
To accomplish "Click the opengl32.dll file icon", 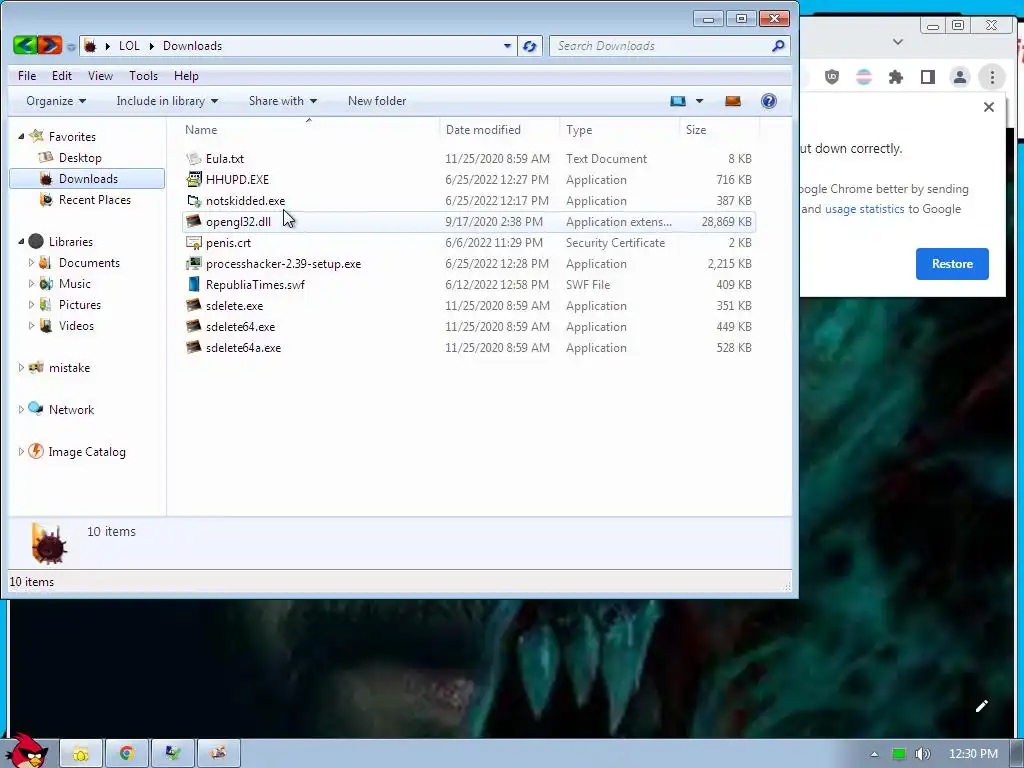I will click(193, 221).
